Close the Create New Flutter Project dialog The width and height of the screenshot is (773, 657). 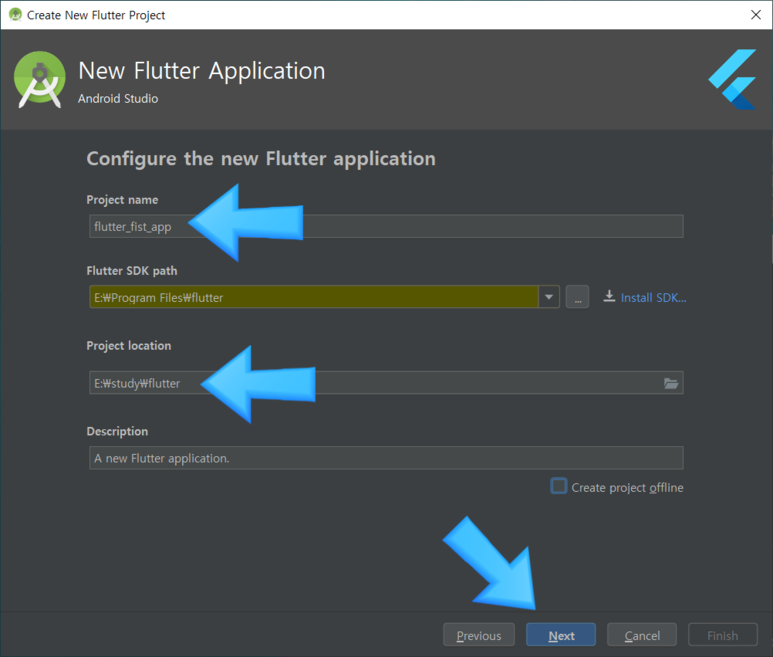[756, 15]
